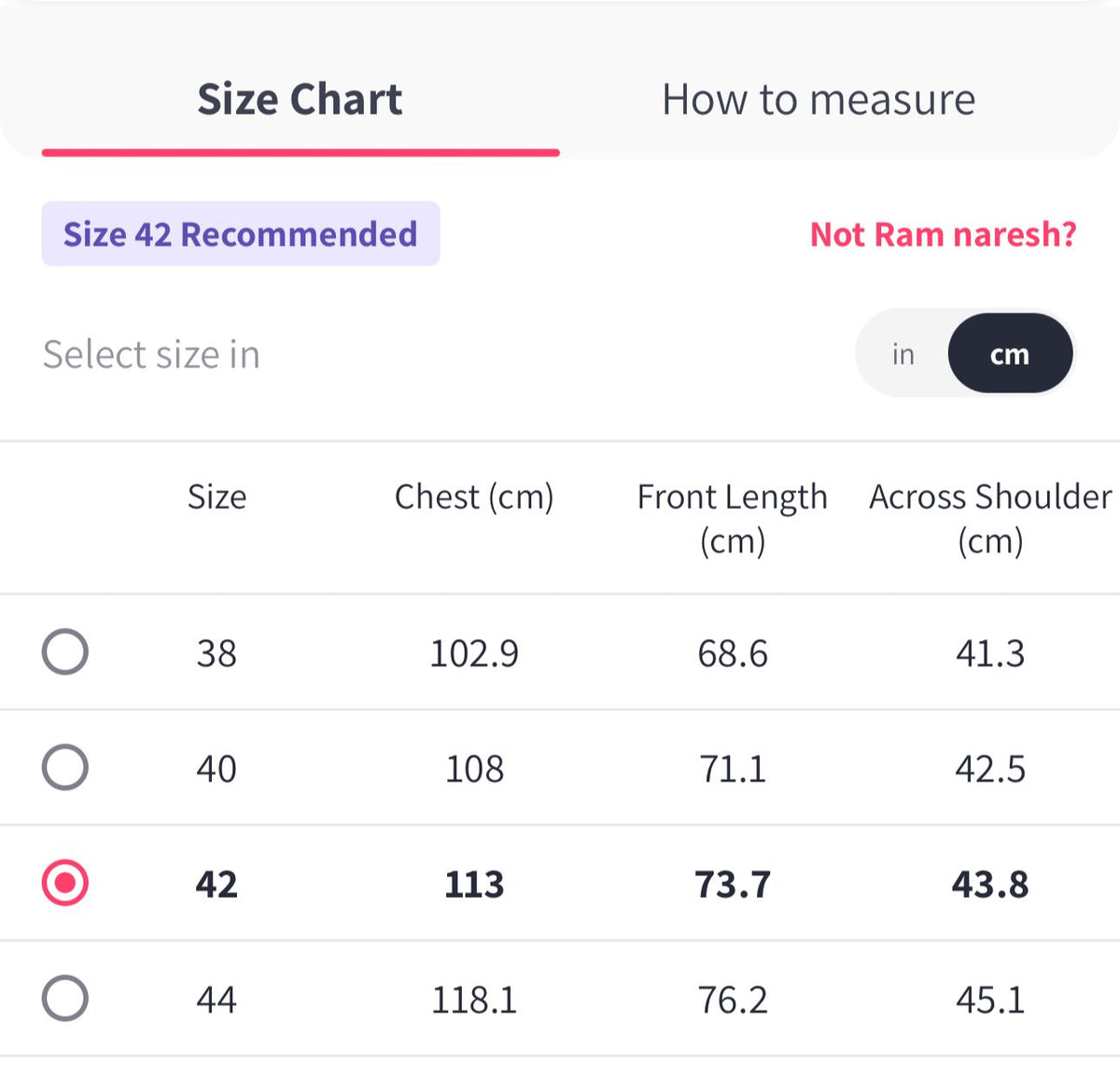Screen dimensions: 1120x1075
Task: Click the Size 42 Recommended badge
Action: coord(241,233)
